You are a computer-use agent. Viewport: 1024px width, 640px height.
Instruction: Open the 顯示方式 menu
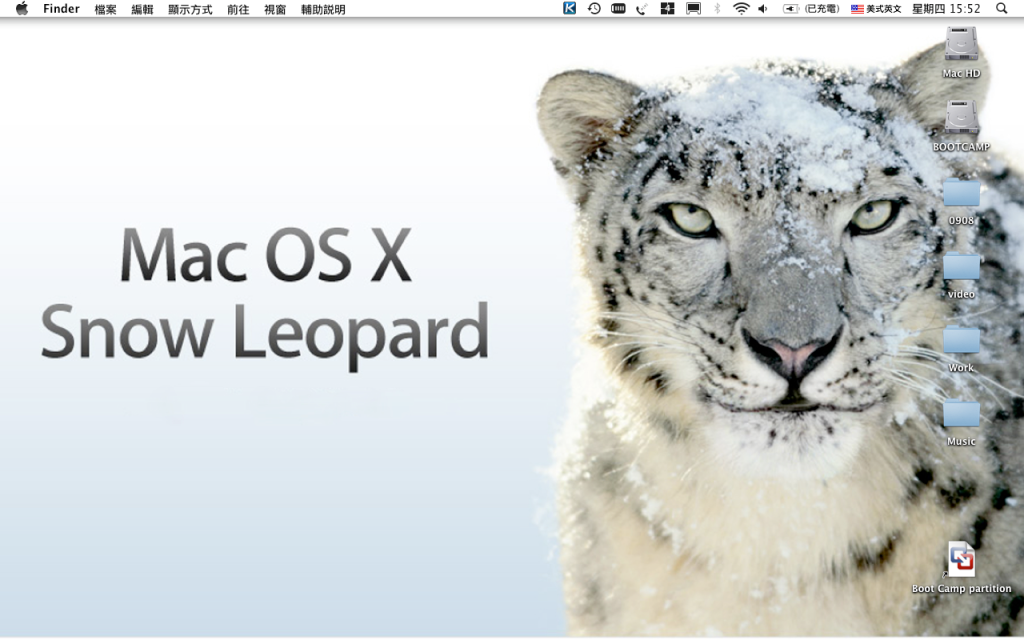tap(190, 9)
